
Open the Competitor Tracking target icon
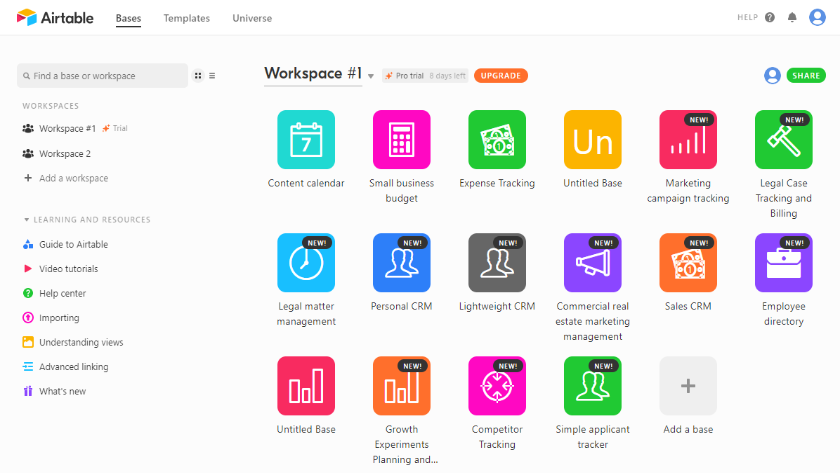[x=497, y=386]
